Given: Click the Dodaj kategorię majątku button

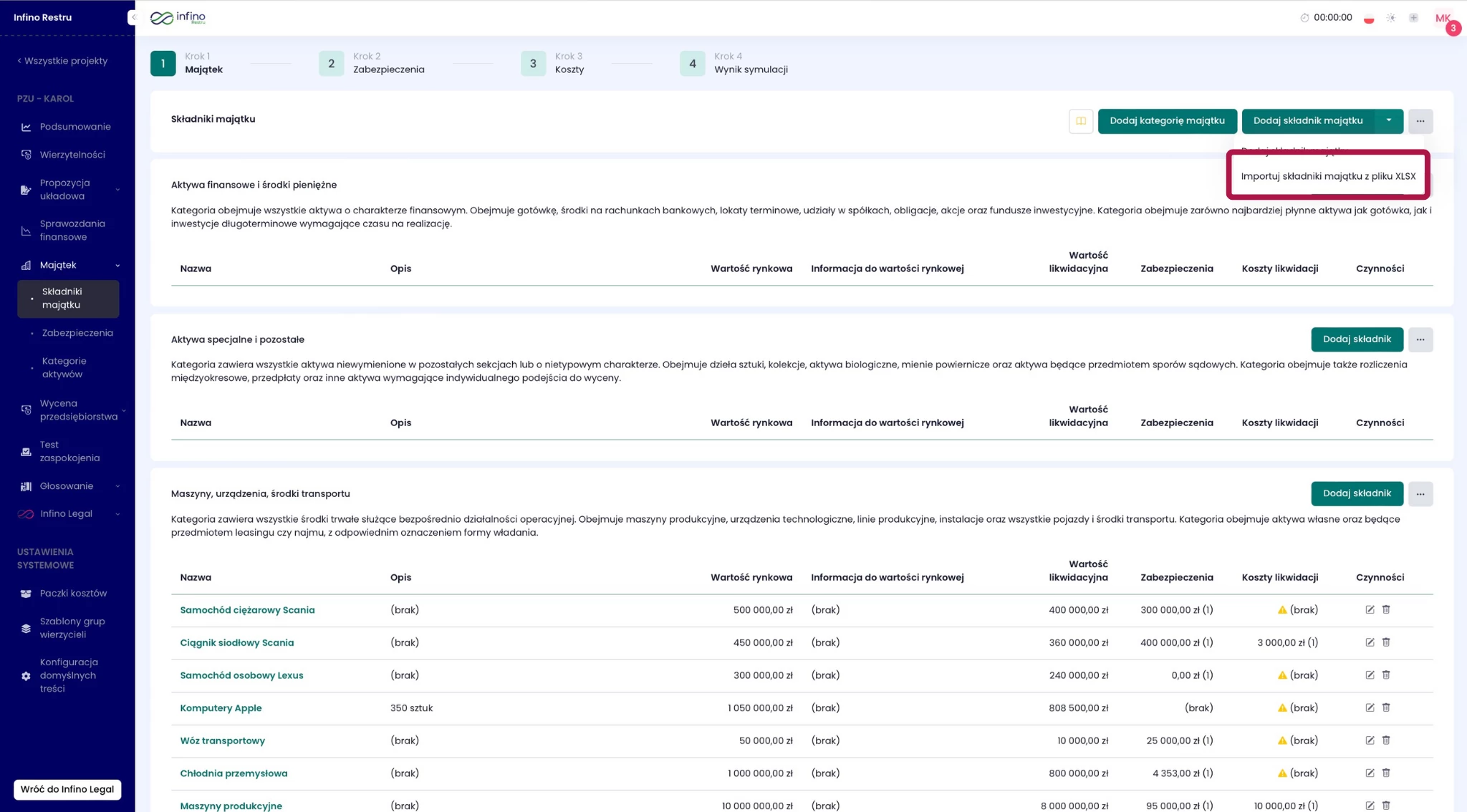Looking at the screenshot, I should pos(1167,120).
